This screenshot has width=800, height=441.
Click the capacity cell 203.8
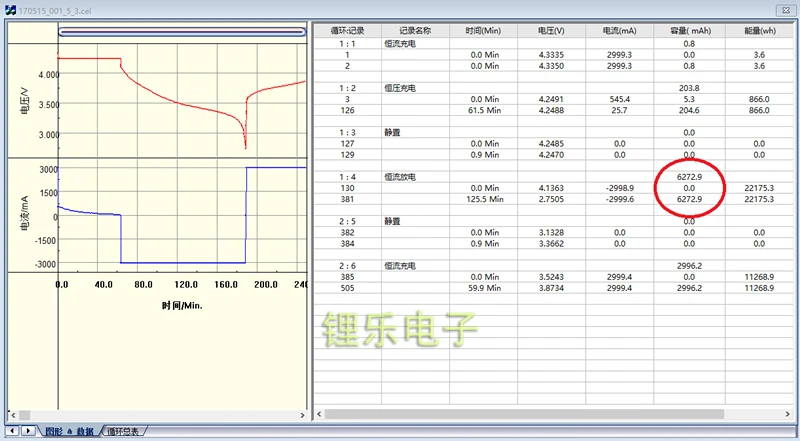689,88
